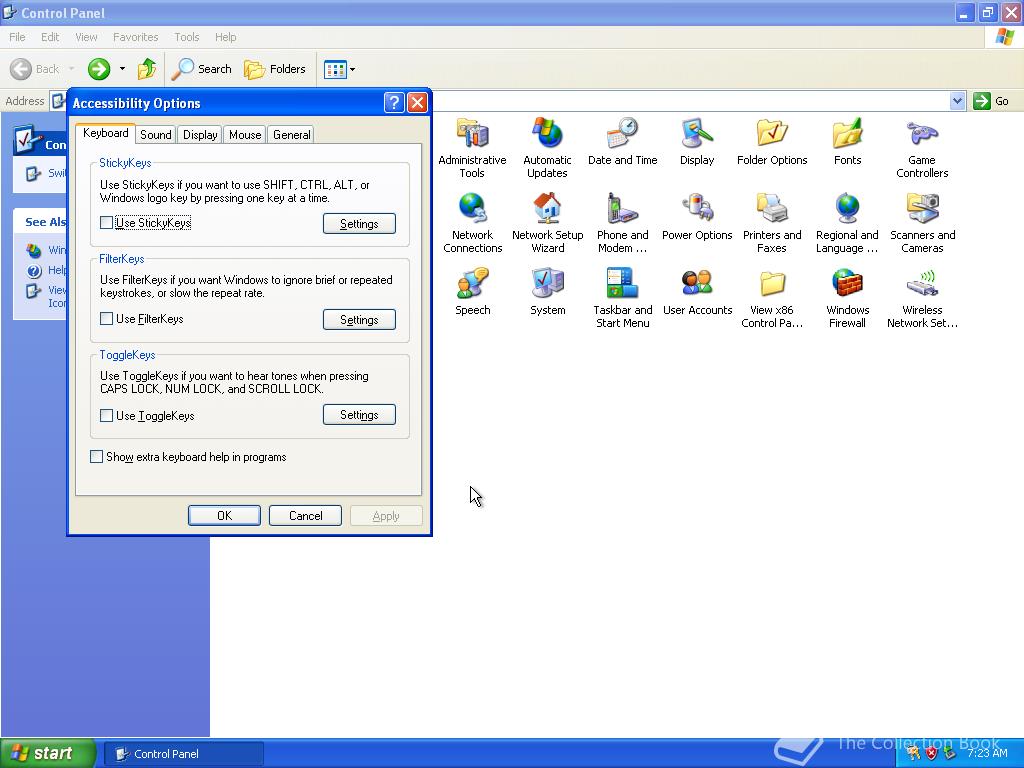1024x768 pixels.
Task: Click the Start button
Action: pos(48,753)
